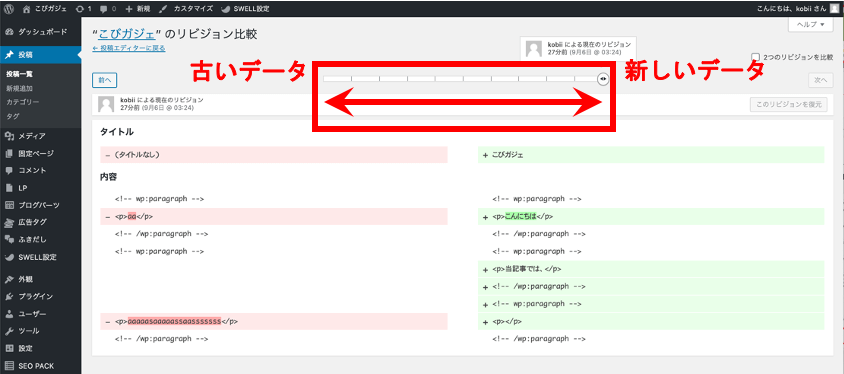Open SWELL設定 in the top admin bar

245,9
